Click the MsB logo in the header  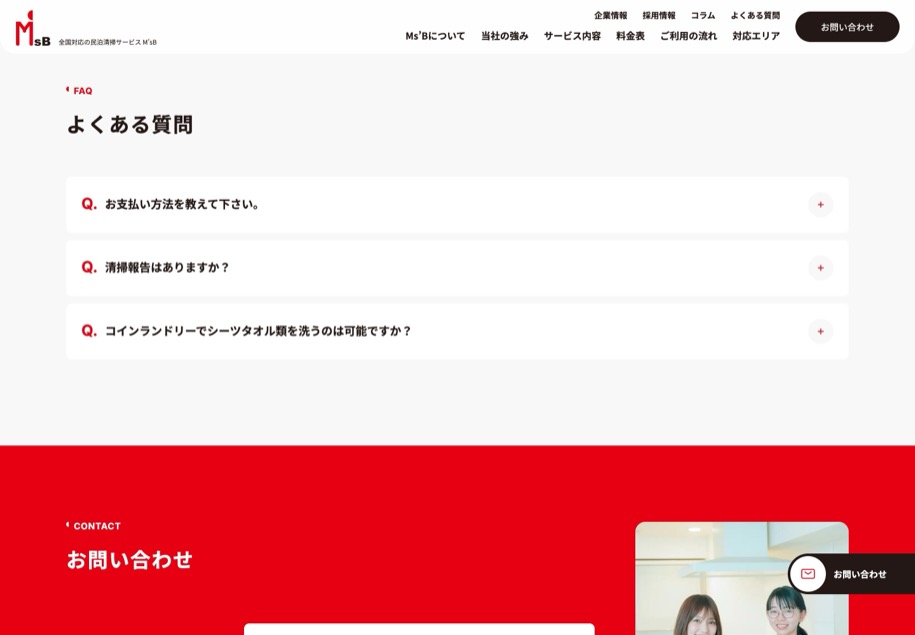pyautogui.click(x=33, y=28)
